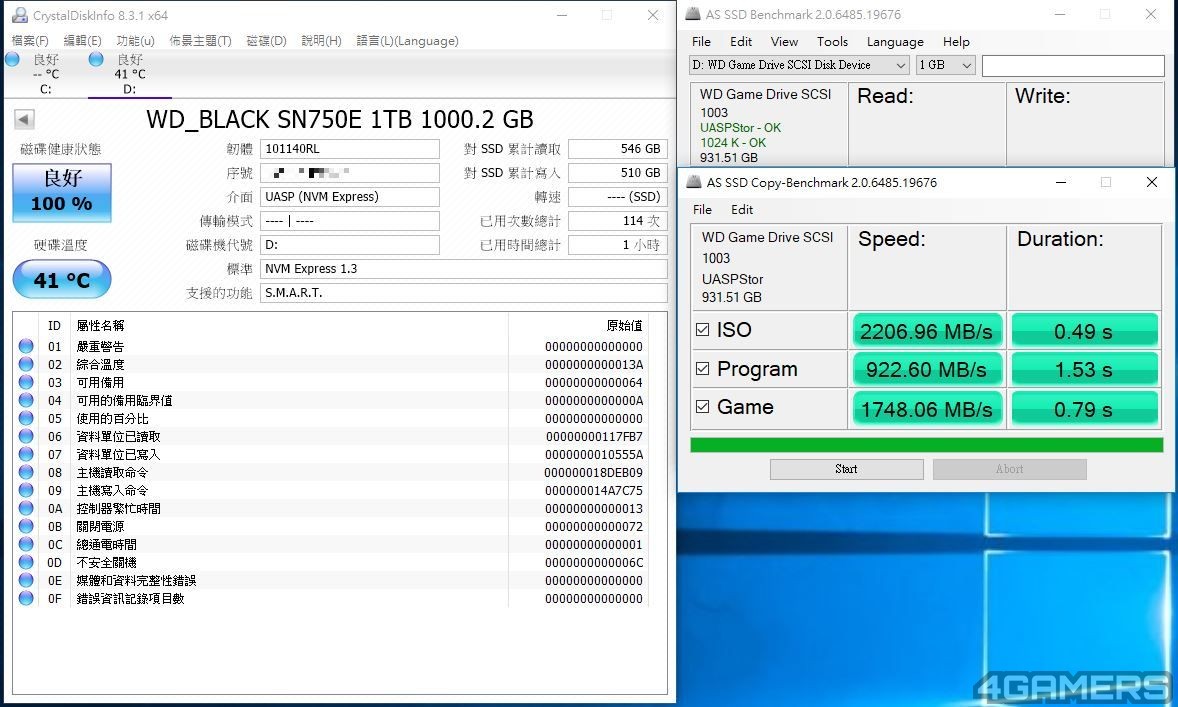Click the Program speed result 922.60 MB/s

pyautogui.click(x=927, y=369)
